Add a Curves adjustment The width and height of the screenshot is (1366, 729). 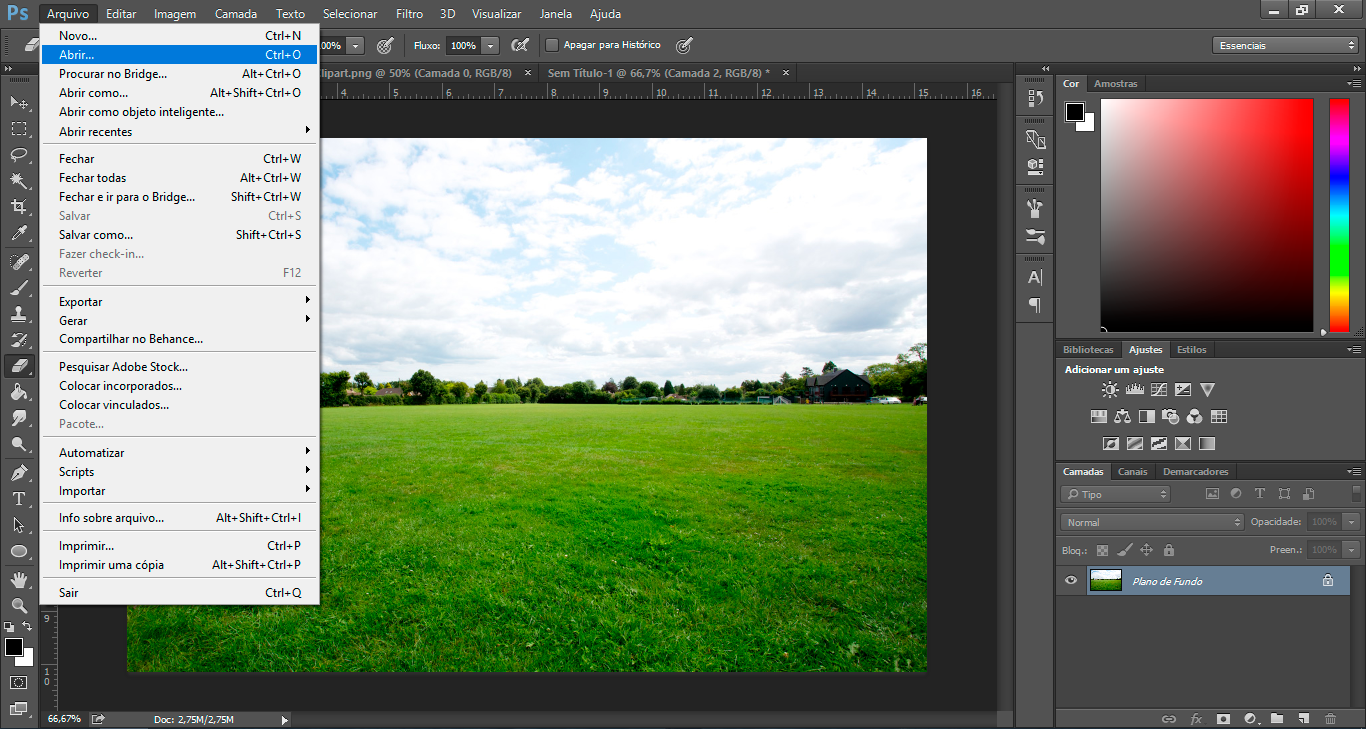(x=1159, y=390)
